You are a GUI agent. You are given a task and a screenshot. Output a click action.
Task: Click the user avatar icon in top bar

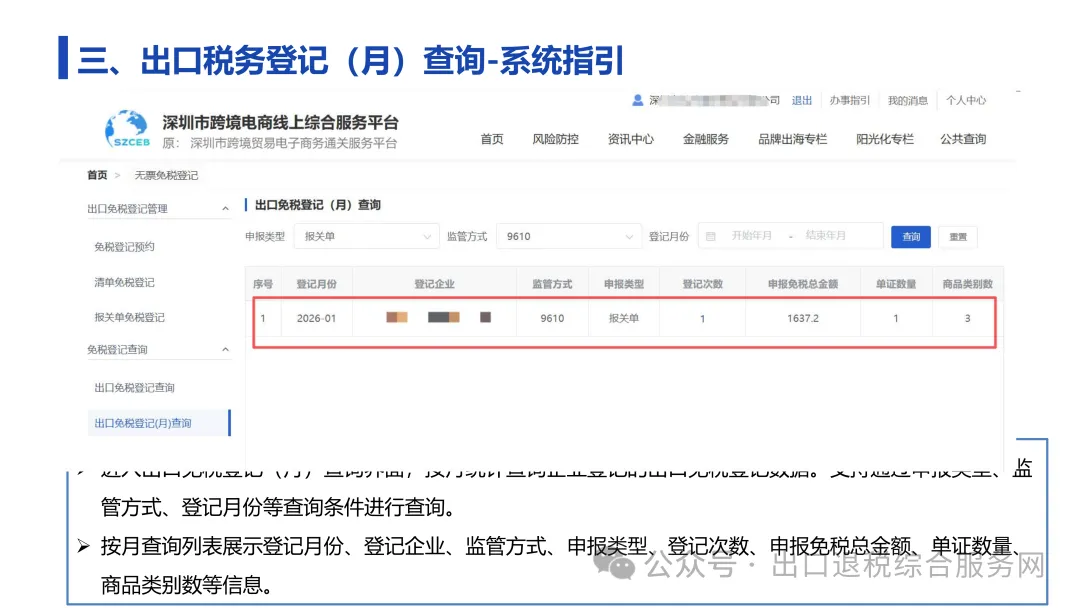[639, 100]
